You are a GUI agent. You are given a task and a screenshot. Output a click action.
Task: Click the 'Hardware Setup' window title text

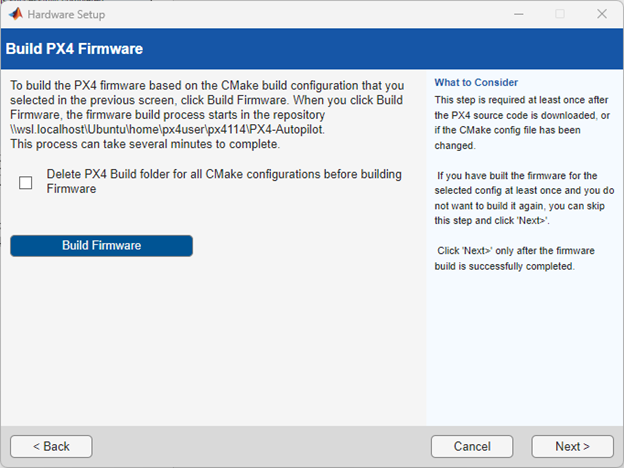65,14
